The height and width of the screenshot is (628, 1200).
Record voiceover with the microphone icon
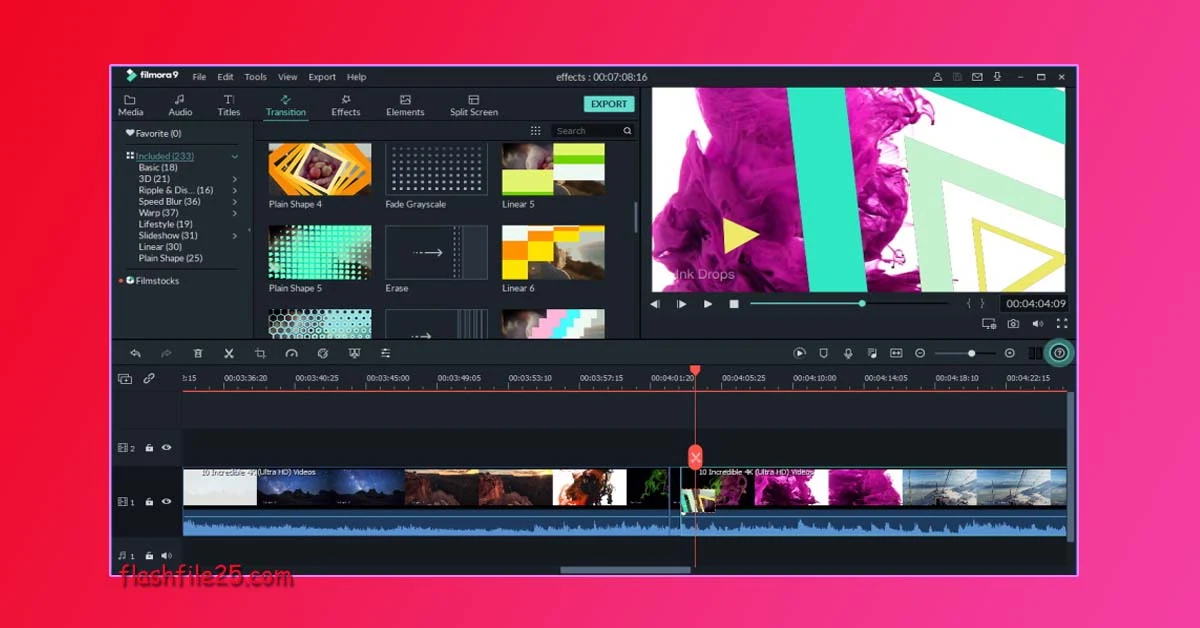point(848,353)
